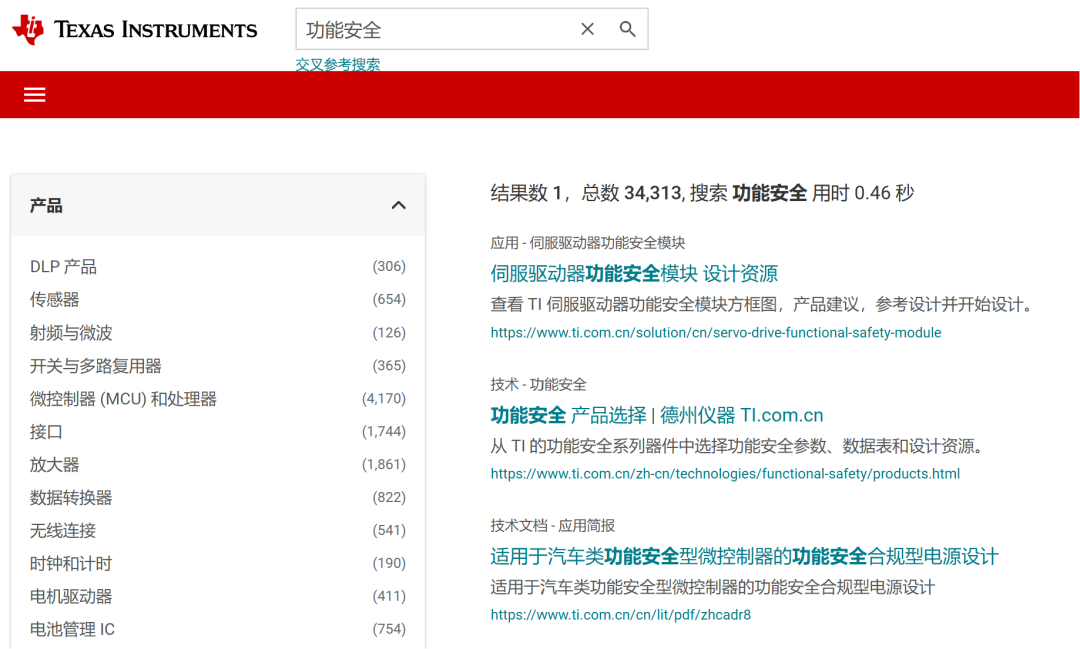Filter by 放大器 category

click(54, 465)
